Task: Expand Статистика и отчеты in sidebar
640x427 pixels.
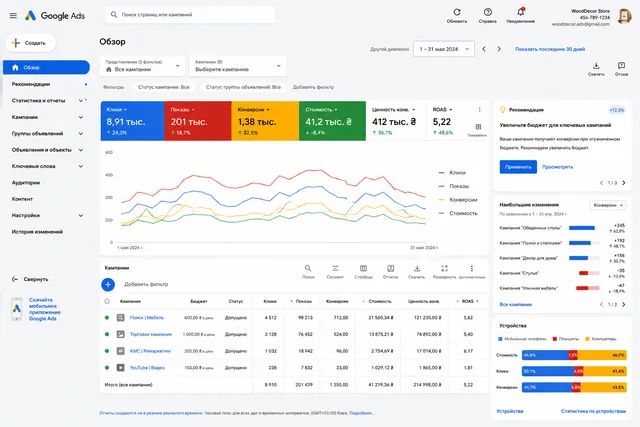Action: [x=81, y=100]
